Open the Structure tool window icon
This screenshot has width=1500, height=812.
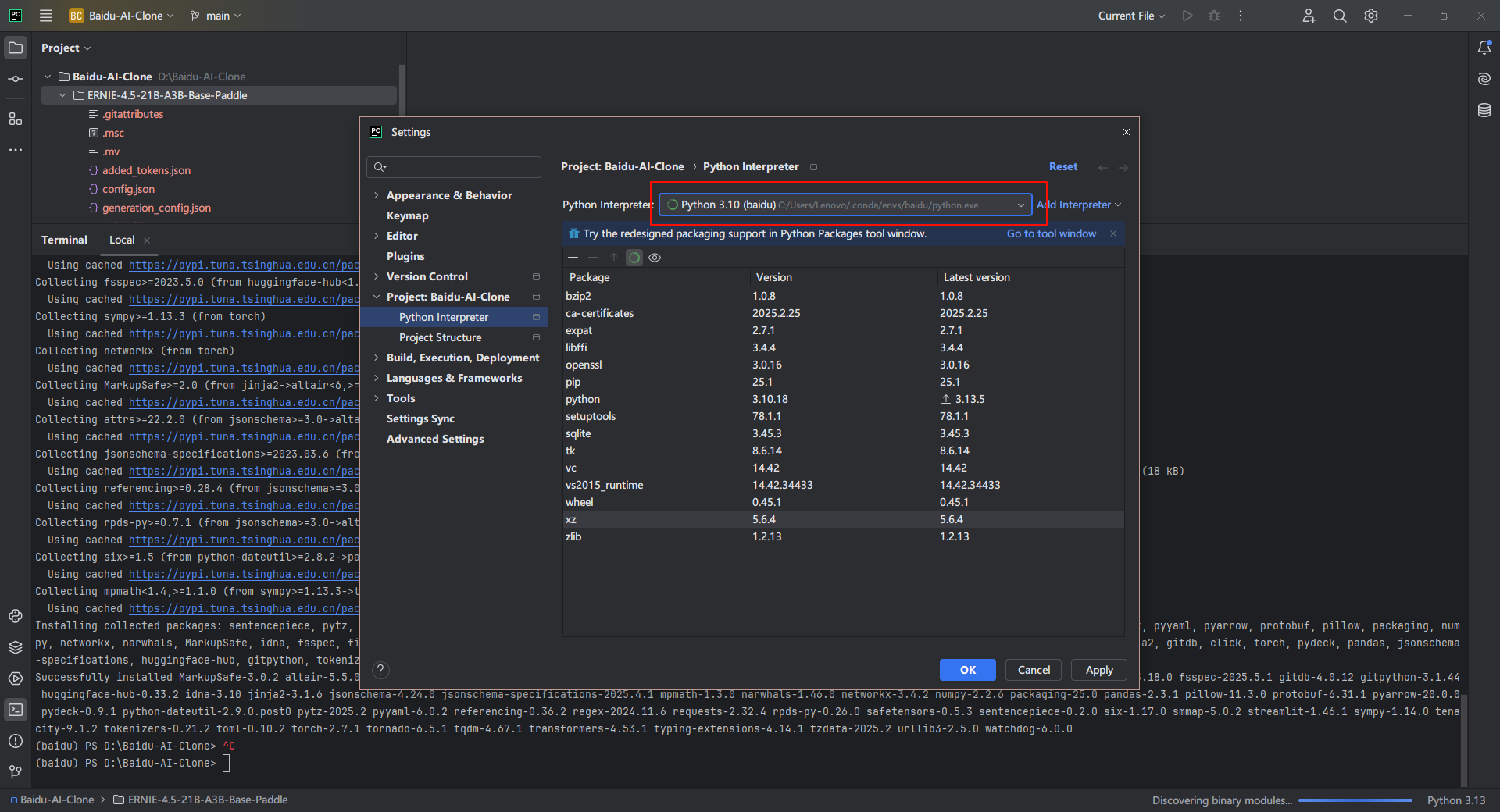(16, 119)
